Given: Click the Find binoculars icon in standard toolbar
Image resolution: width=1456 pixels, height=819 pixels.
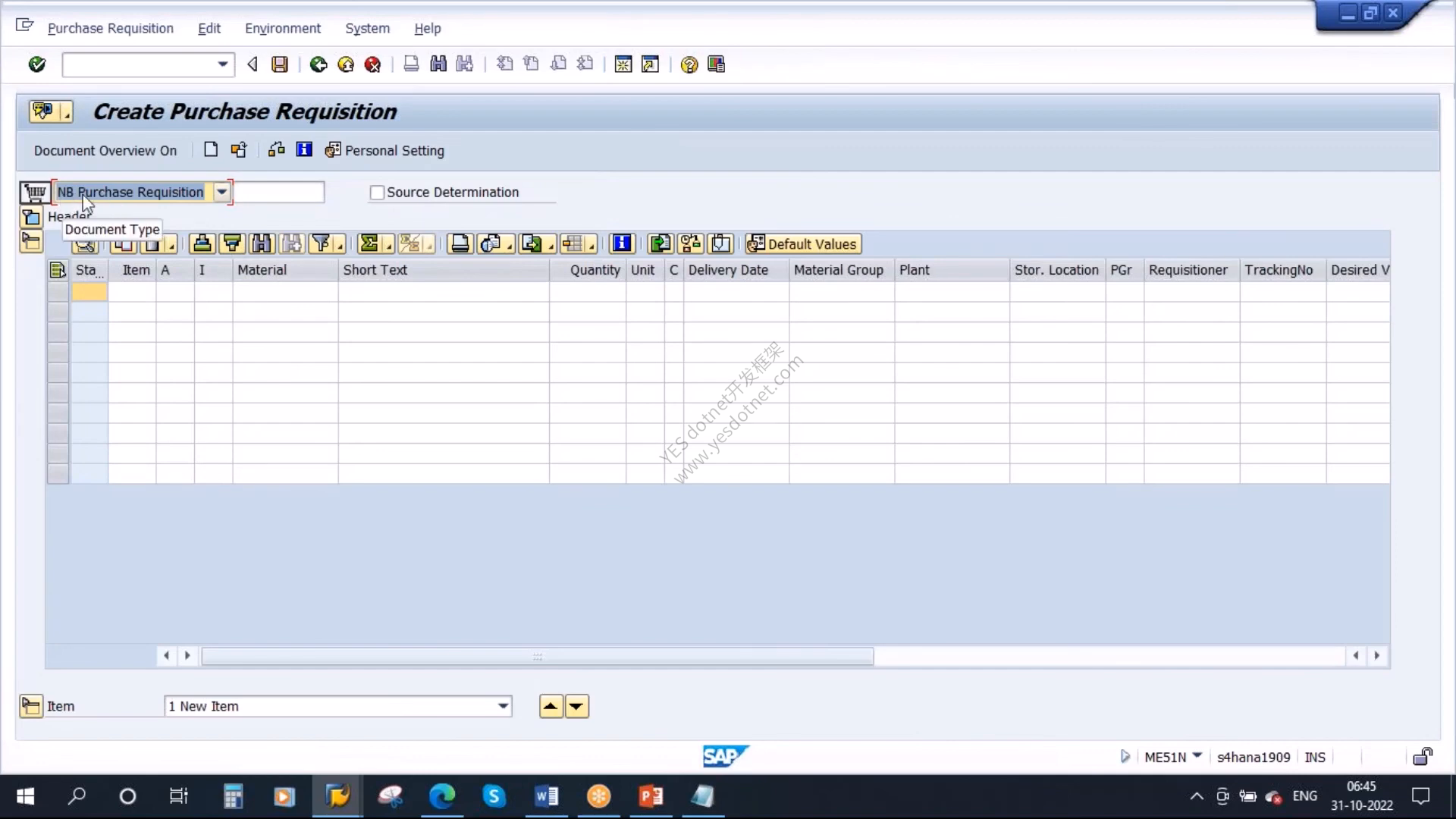Looking at the screenshot, I should tap(438, 64).
